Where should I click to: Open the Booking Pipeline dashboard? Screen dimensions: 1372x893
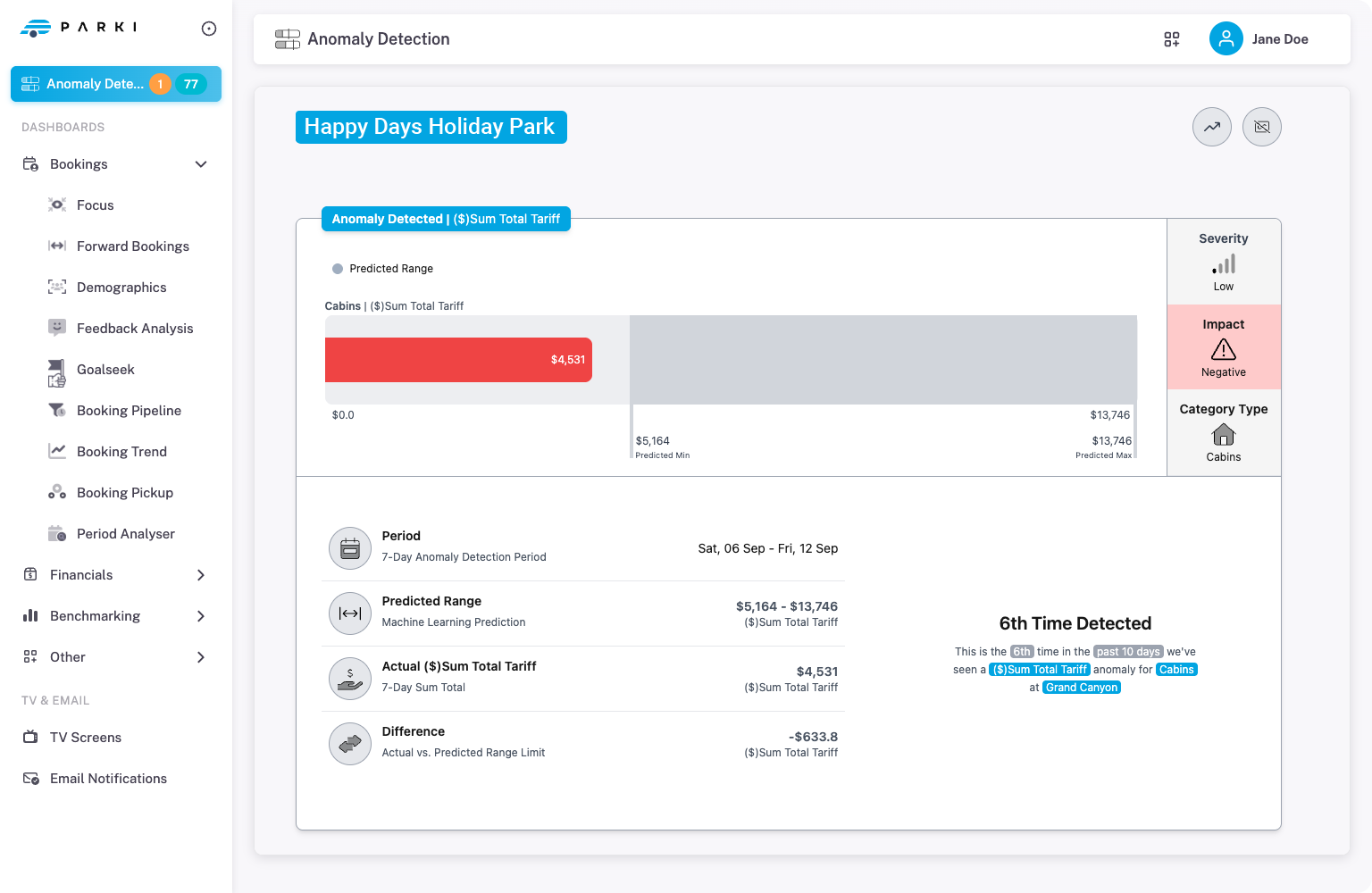click(x=129, y=411)
